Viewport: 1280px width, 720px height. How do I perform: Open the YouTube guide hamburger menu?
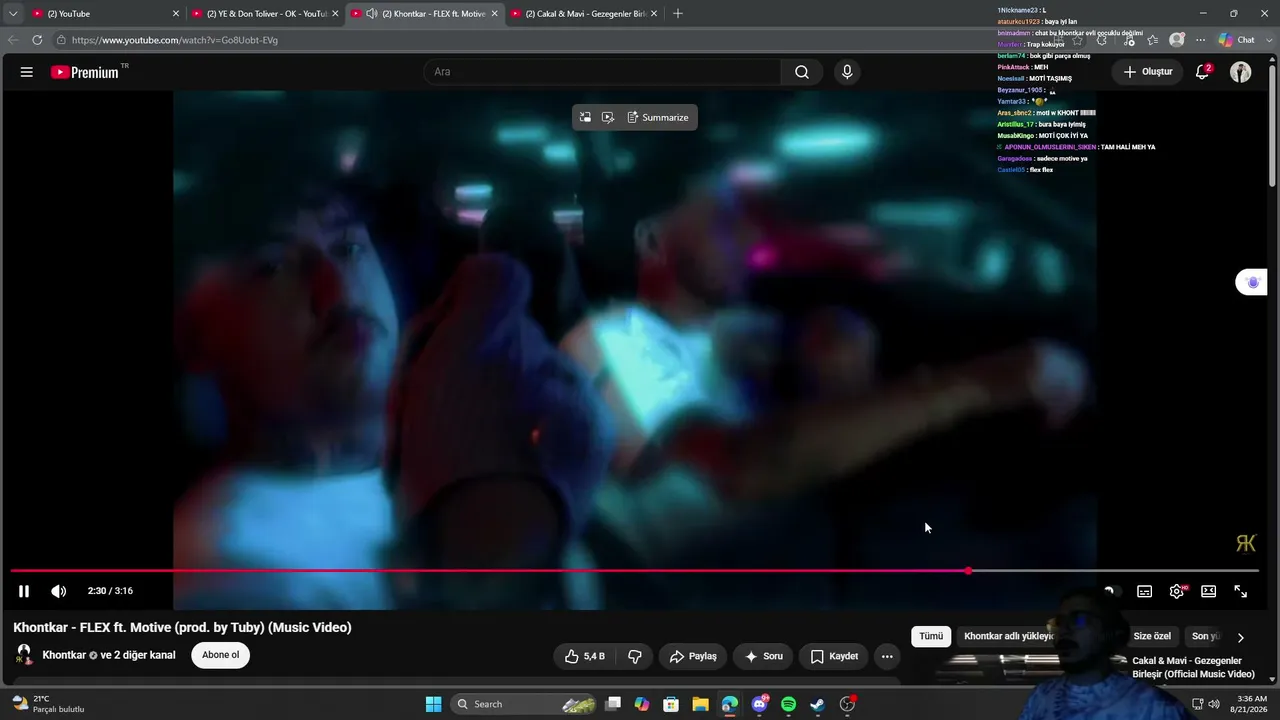point(27,72)
